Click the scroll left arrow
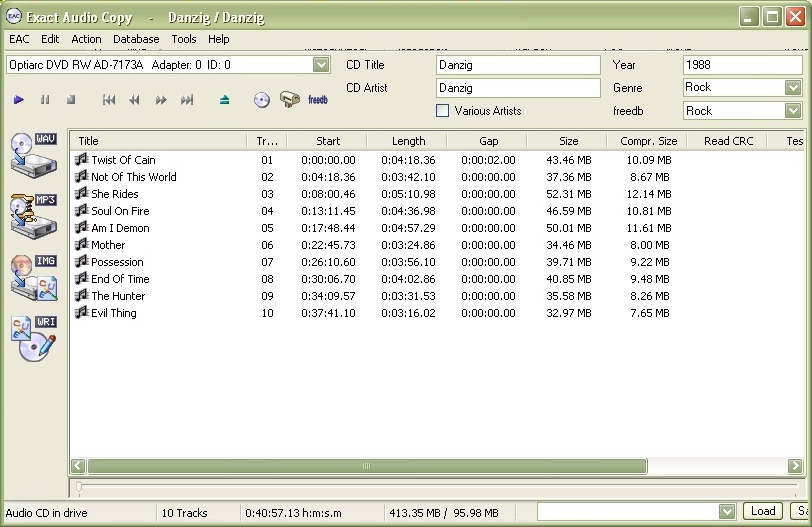Screen dimensions: 812x527 (x=78, y=466)
